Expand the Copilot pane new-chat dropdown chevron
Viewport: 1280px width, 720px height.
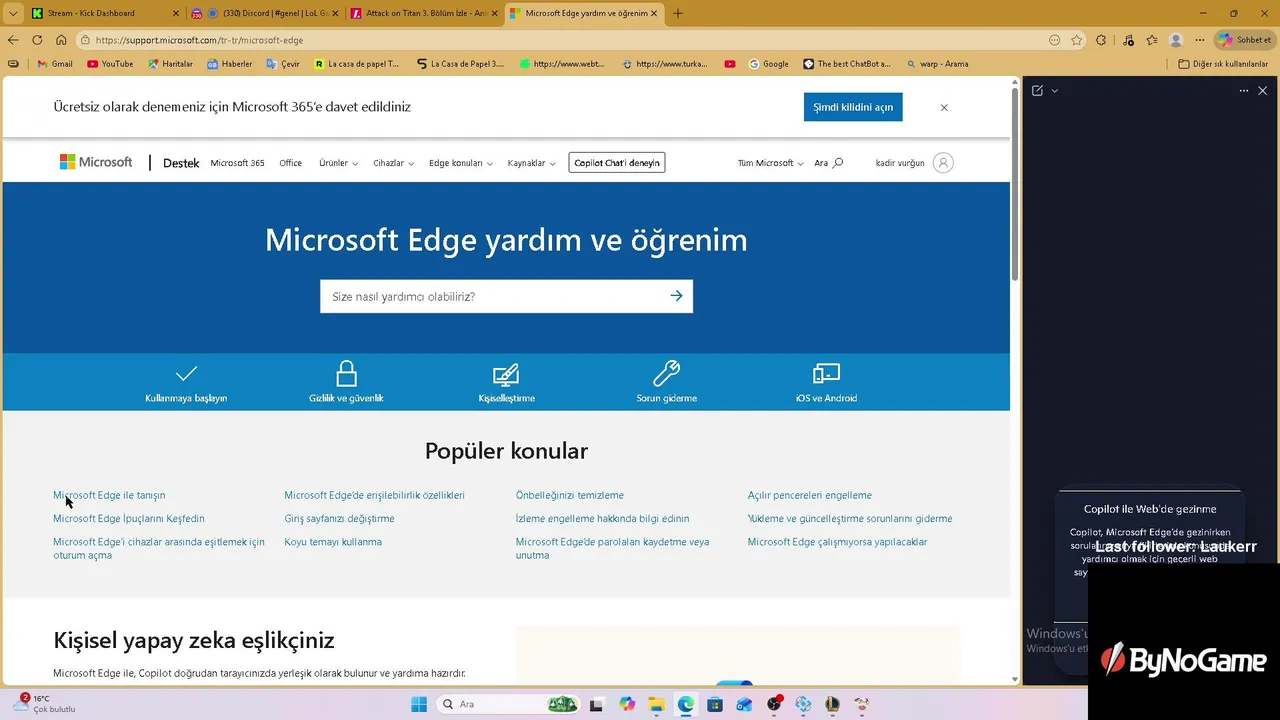click(1054, 90)
